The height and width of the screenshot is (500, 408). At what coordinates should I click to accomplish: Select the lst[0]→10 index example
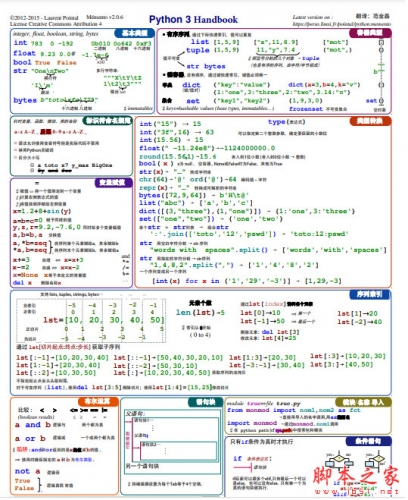[x=260, y=313]
